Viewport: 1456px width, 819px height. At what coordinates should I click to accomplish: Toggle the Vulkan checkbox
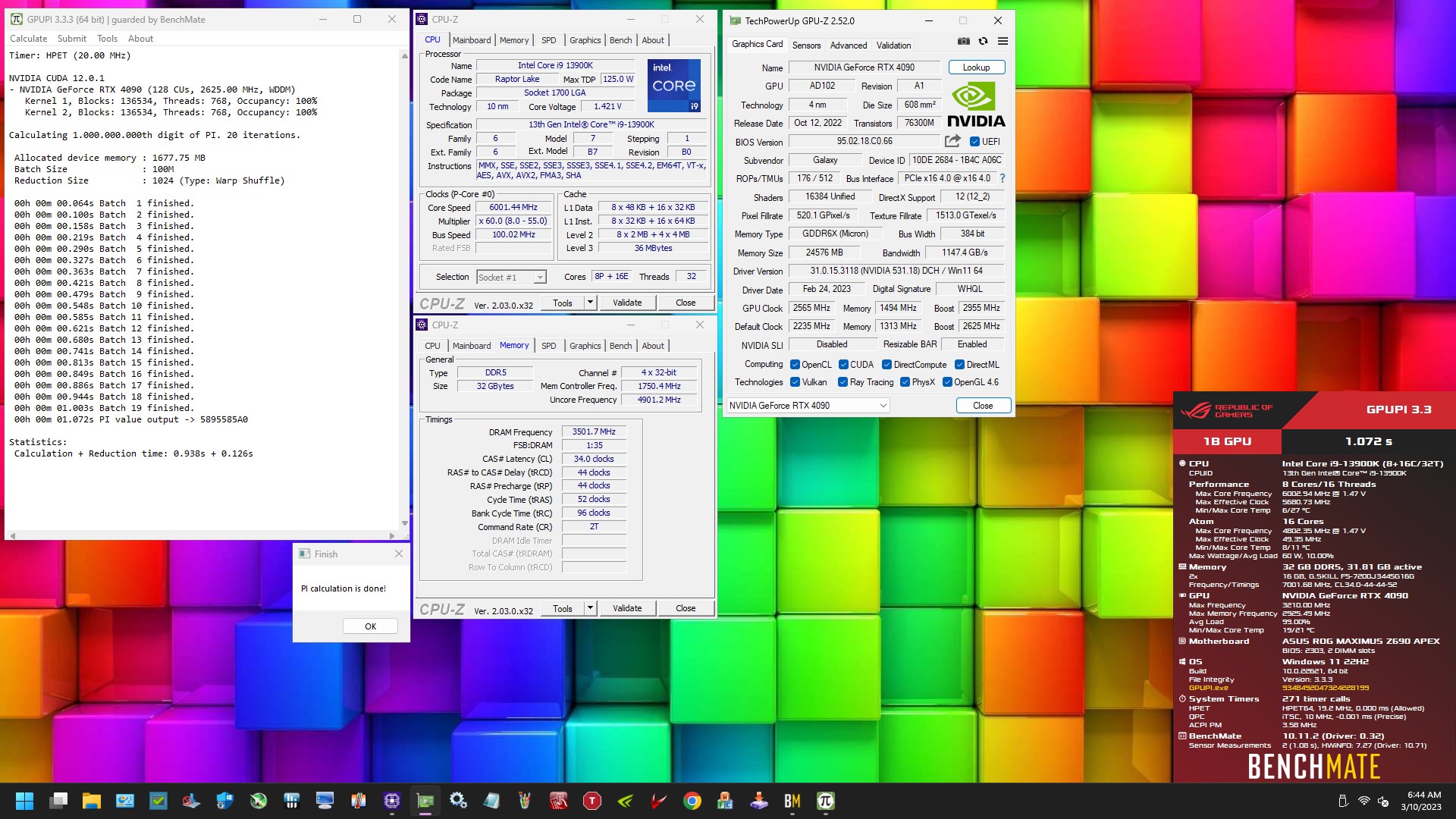tap(795, 382)
